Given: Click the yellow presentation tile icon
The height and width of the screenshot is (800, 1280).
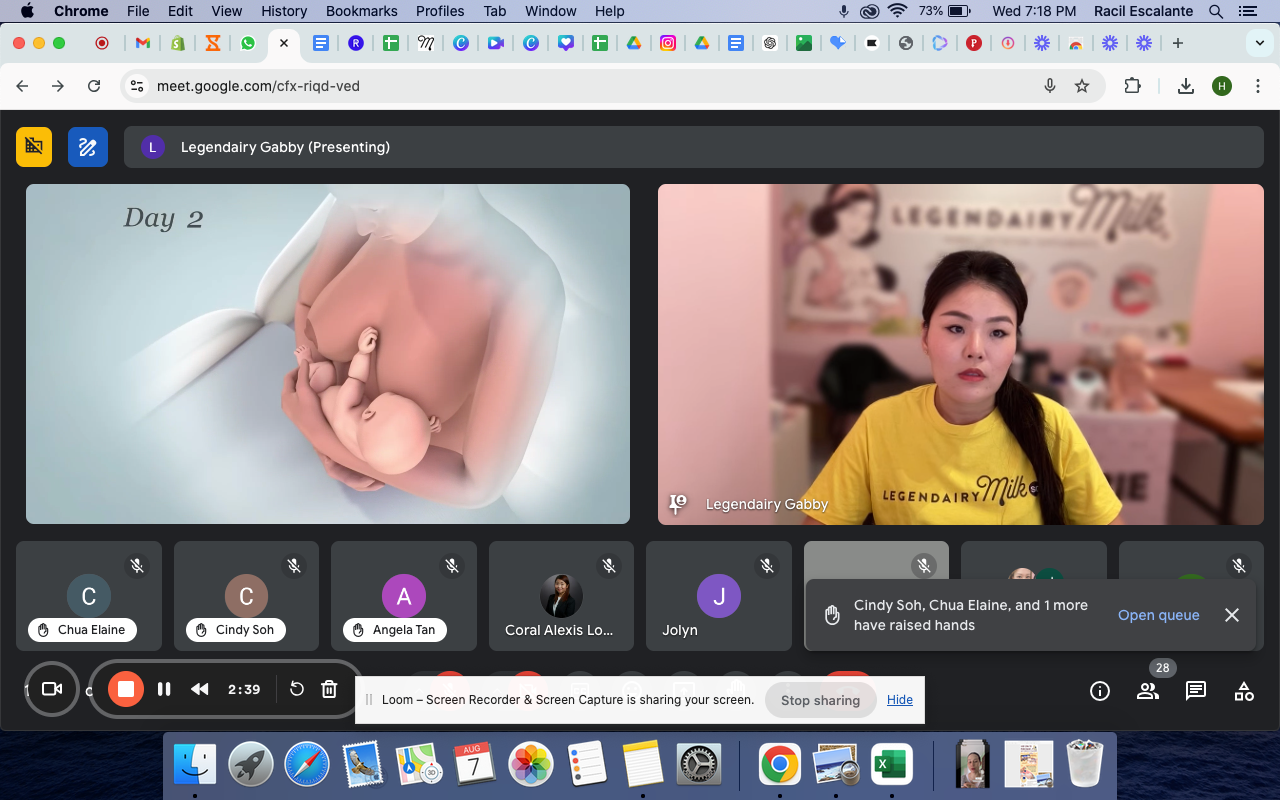Looking at the screenshot, I should (34, 147).
